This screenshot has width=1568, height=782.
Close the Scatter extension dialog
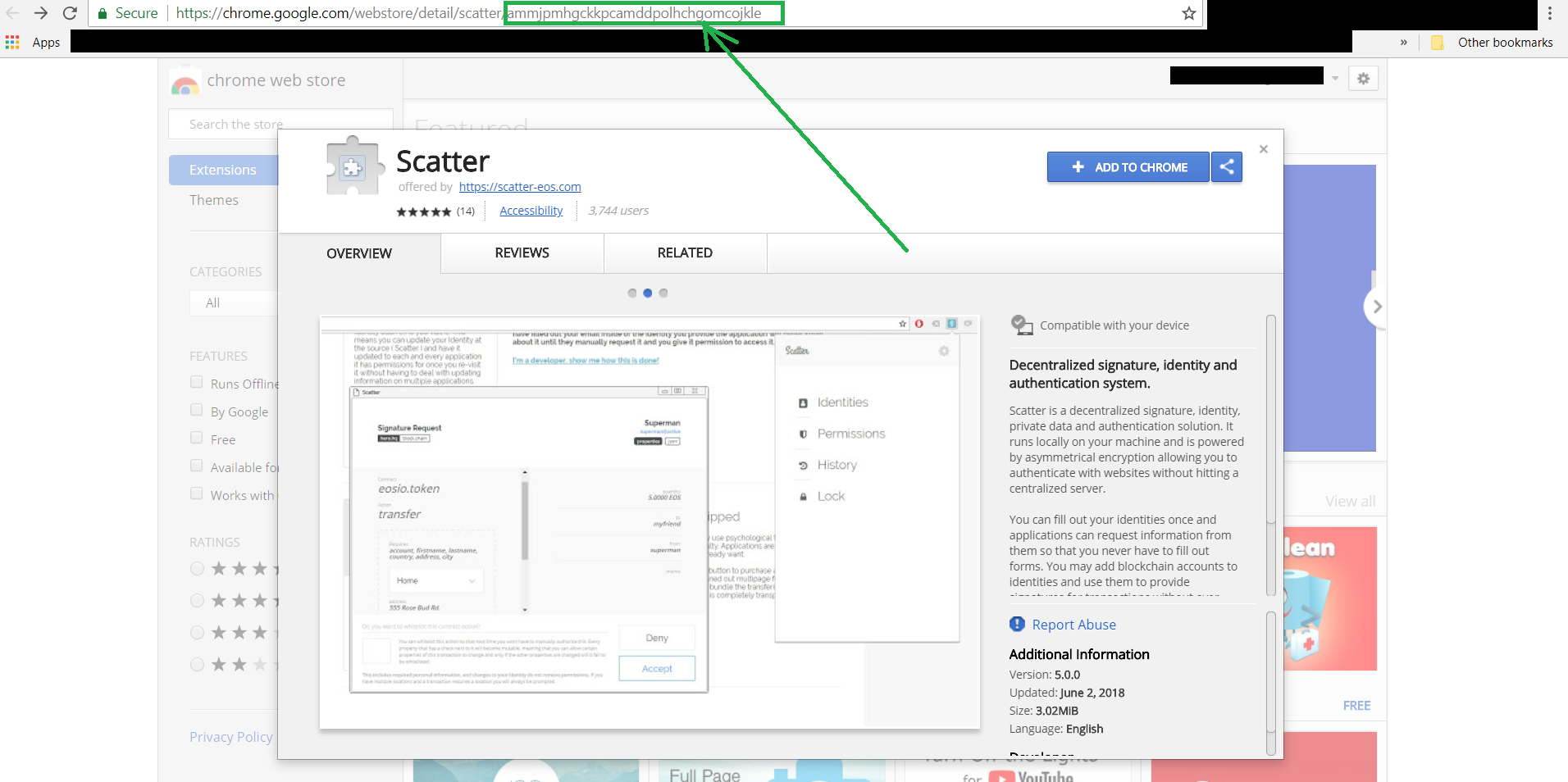tap(1264, 149)
